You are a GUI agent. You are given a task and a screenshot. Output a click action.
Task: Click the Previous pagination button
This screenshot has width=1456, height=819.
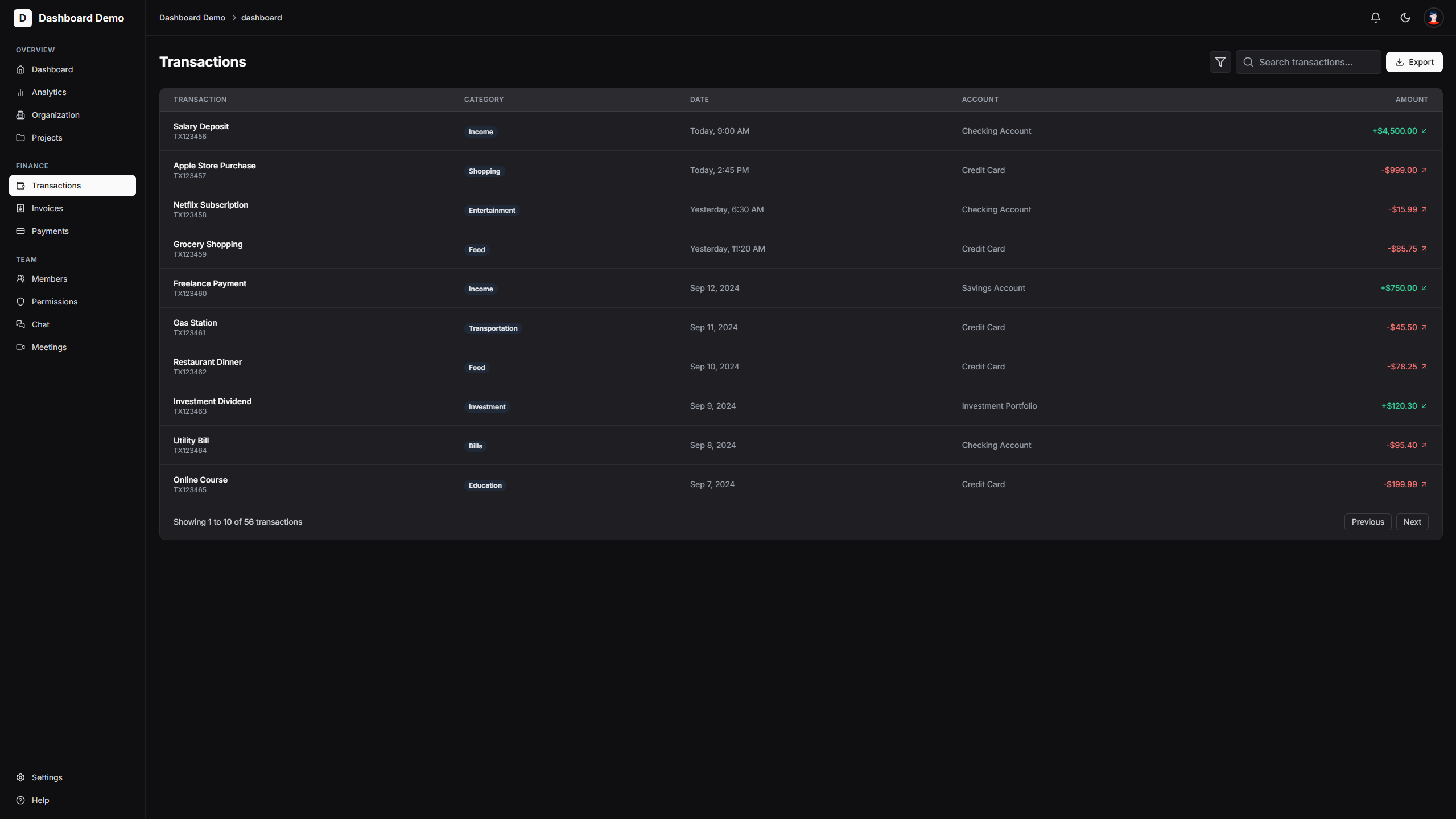pyautogui.click(x=1367, y=522)
